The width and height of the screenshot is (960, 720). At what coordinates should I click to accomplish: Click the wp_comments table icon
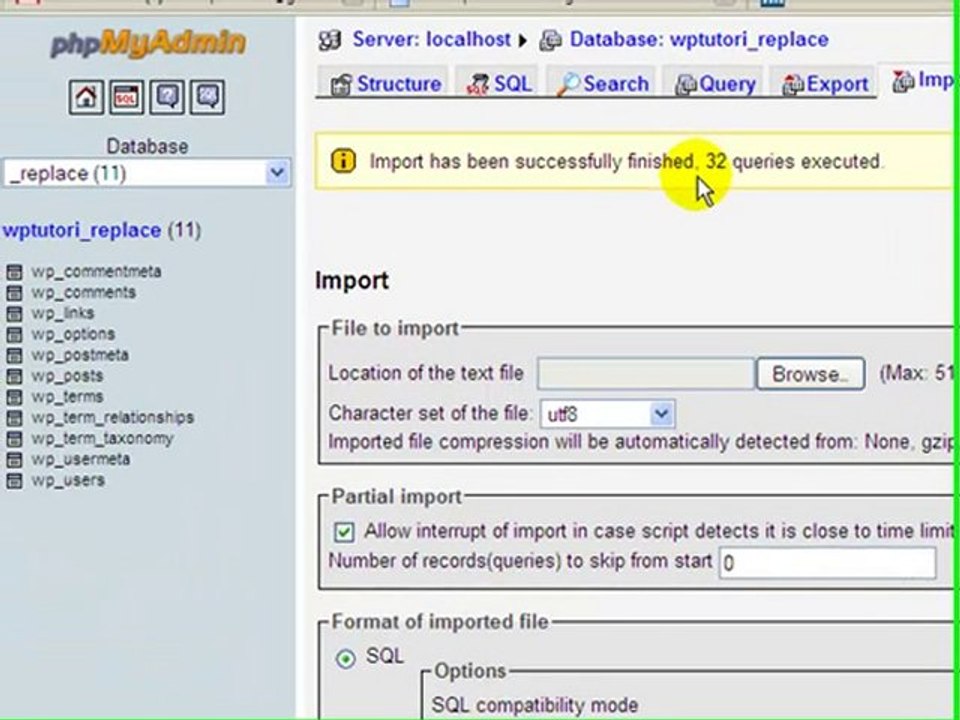point(14,293)
